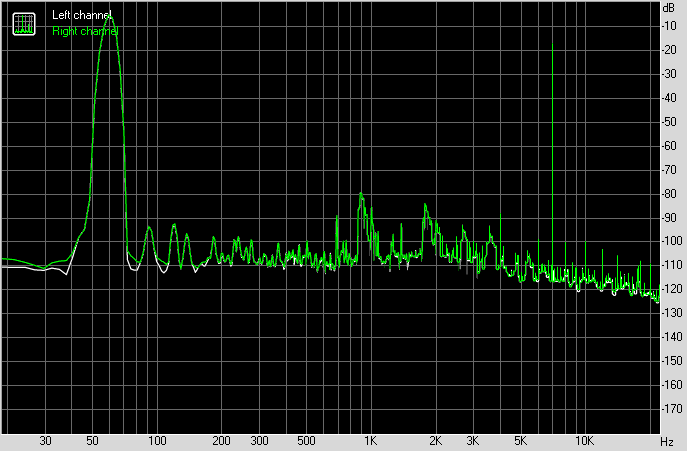Click the '10K' frequency axis label
The image size is (687, 451).
coord(584,441)
